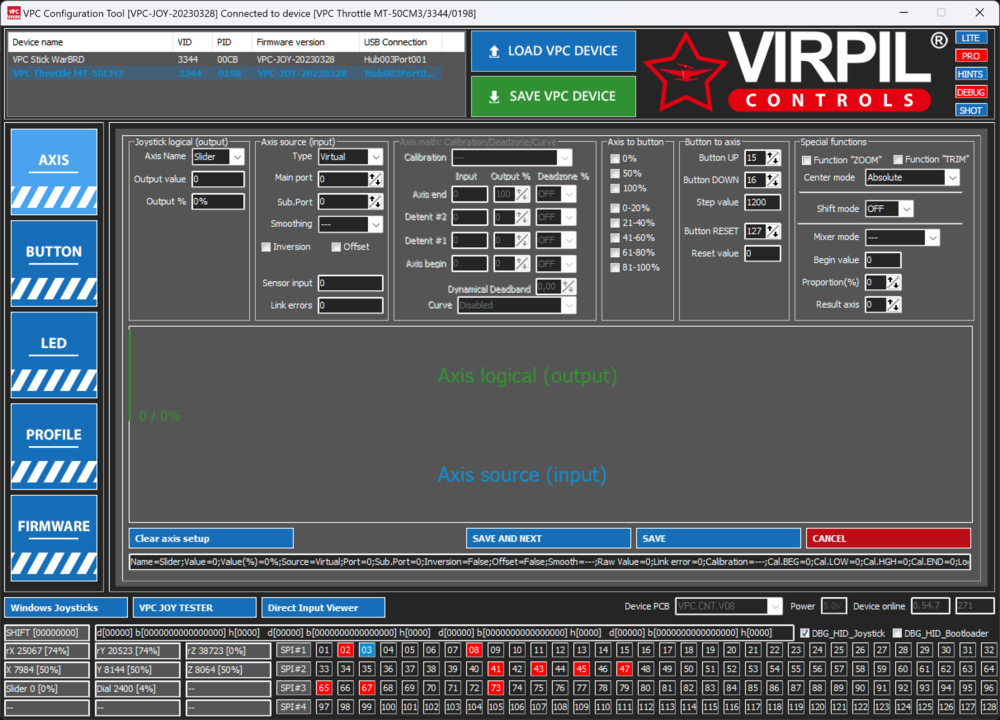The image size is (1000, 720).
Task: Click blue button indicator 03
Action: pos(367,650)
